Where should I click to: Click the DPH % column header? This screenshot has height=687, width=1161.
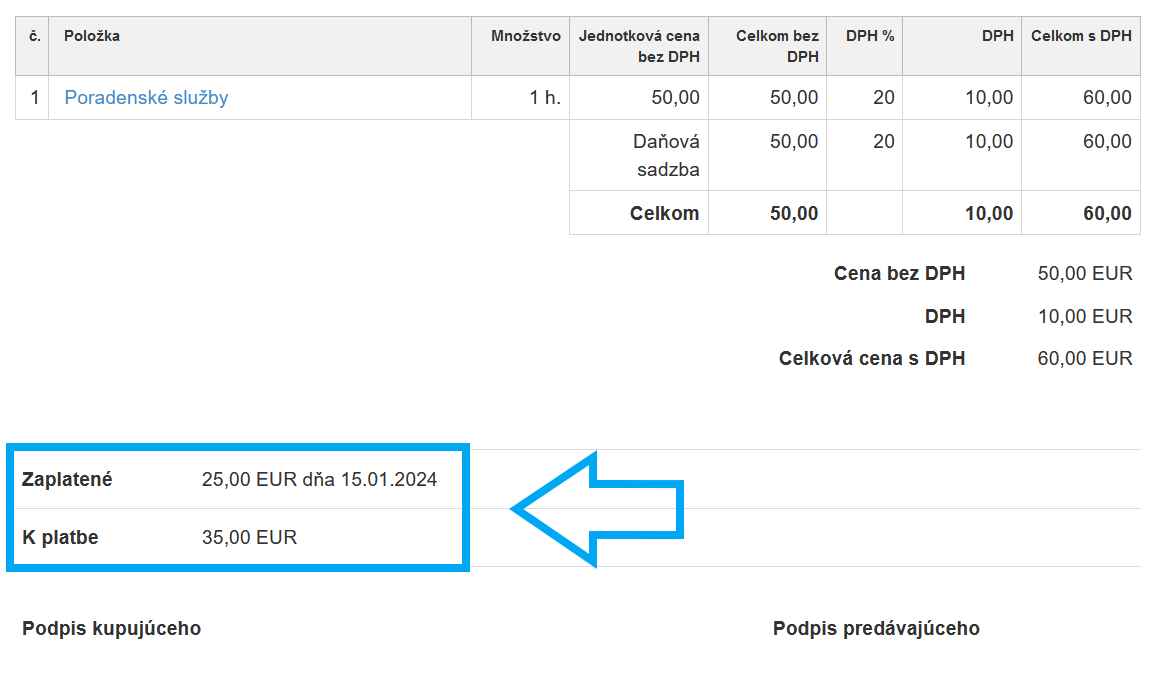tap(870, 37)
